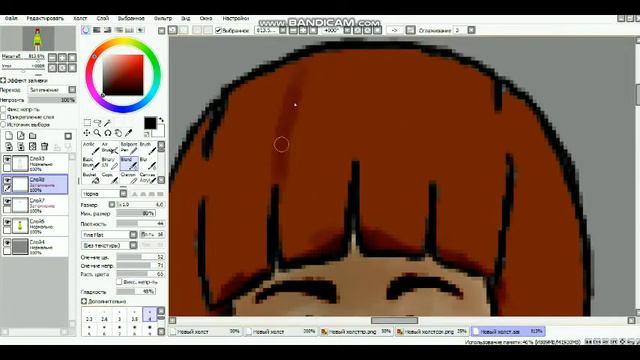Select the zoom magnifier tool

pyautogui.click(x=97, y=133)
